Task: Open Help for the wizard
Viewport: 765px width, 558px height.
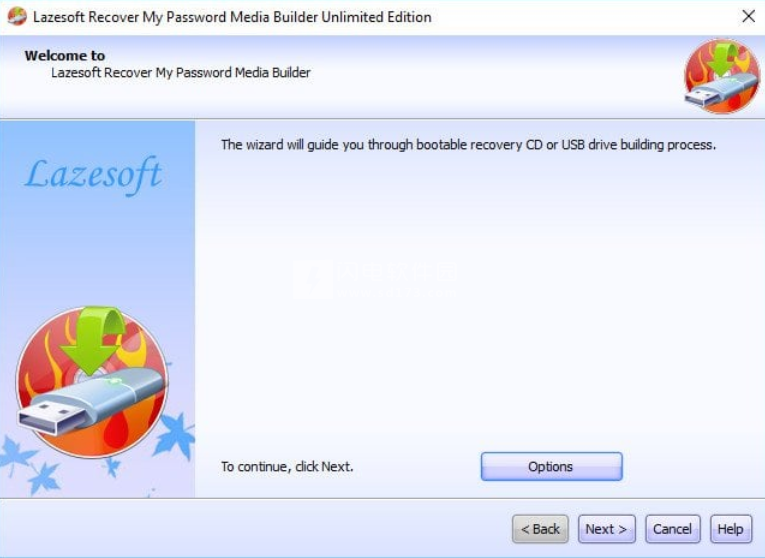Action: tap(730, 529)
